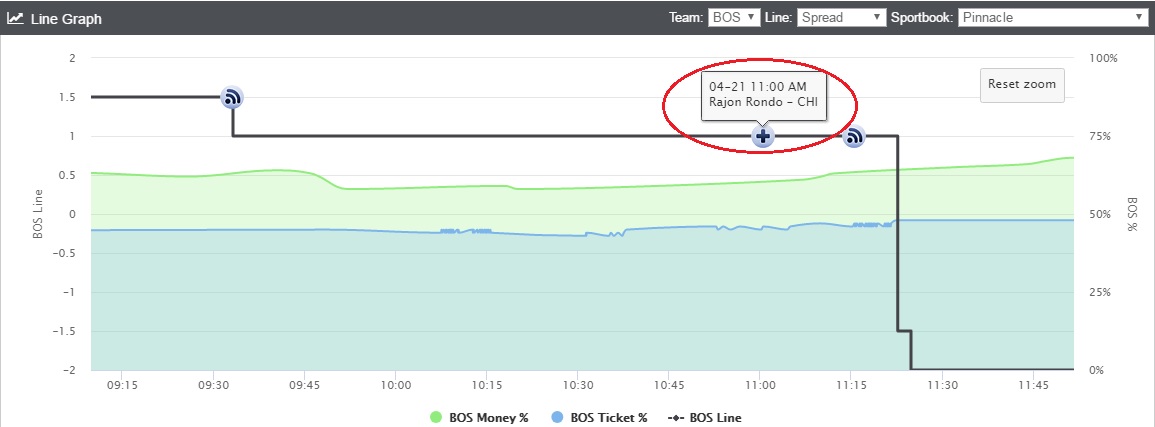
Task: Open the Team dropdown showing BOS
Action: point(734,17)
